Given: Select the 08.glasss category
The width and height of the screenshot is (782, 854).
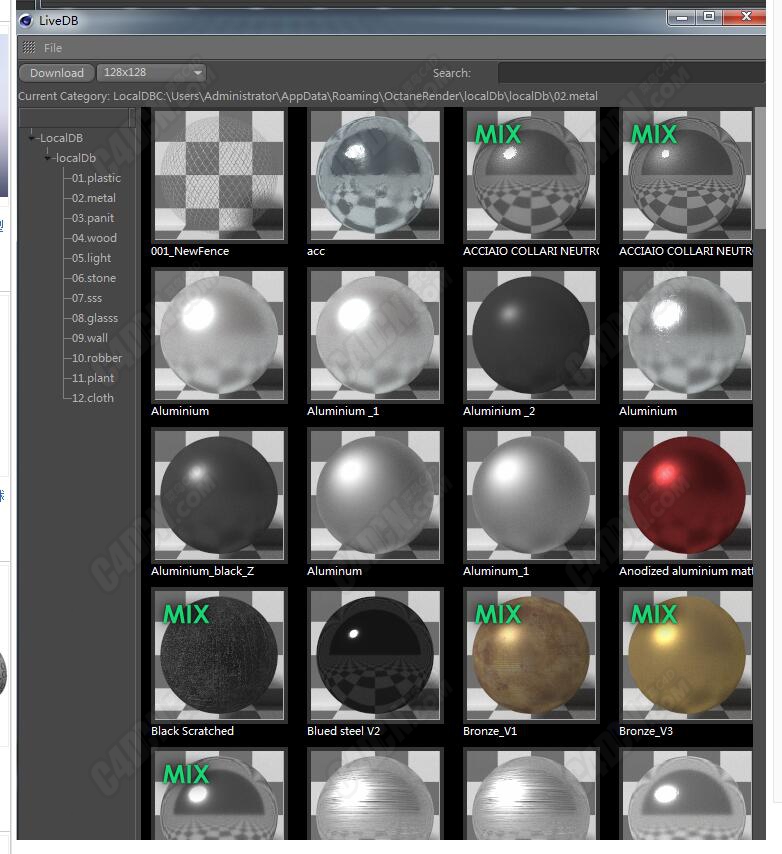Looking at the screenshot, I should tap(95, 318).
